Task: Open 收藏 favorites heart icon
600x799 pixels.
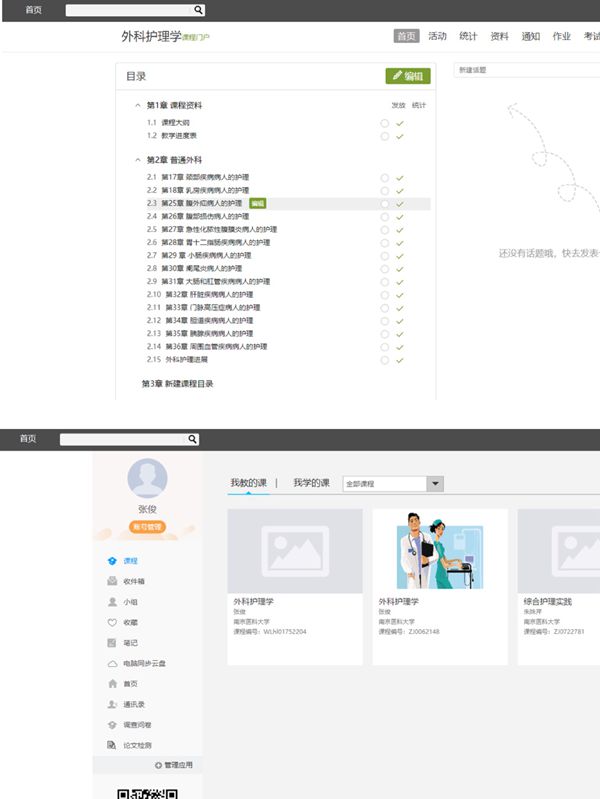Action: [112, 622]
